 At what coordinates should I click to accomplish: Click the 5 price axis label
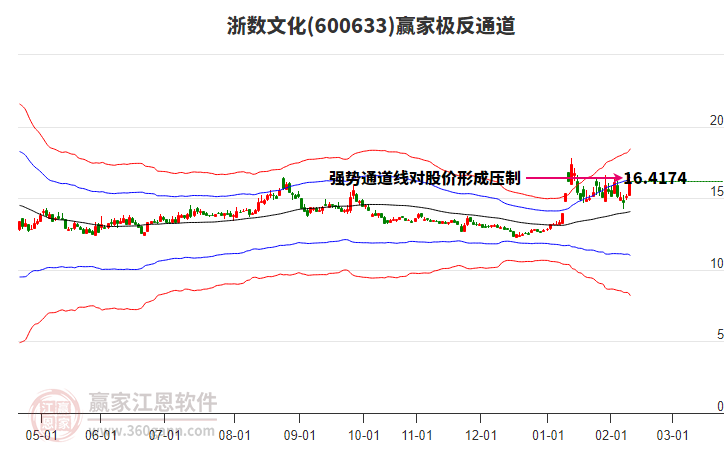click(x=720, y=335)
